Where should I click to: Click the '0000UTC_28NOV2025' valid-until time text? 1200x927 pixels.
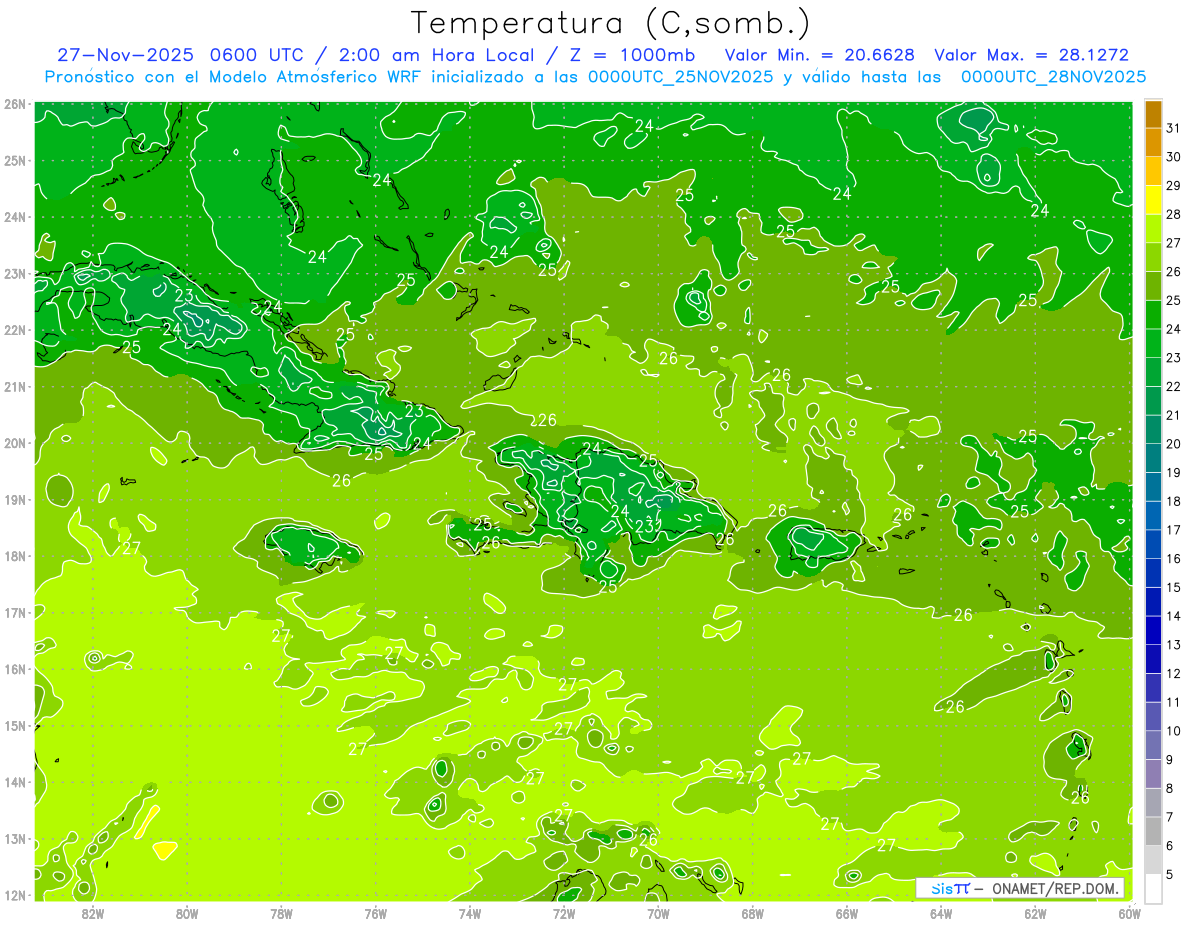(x=1053, y=77)
